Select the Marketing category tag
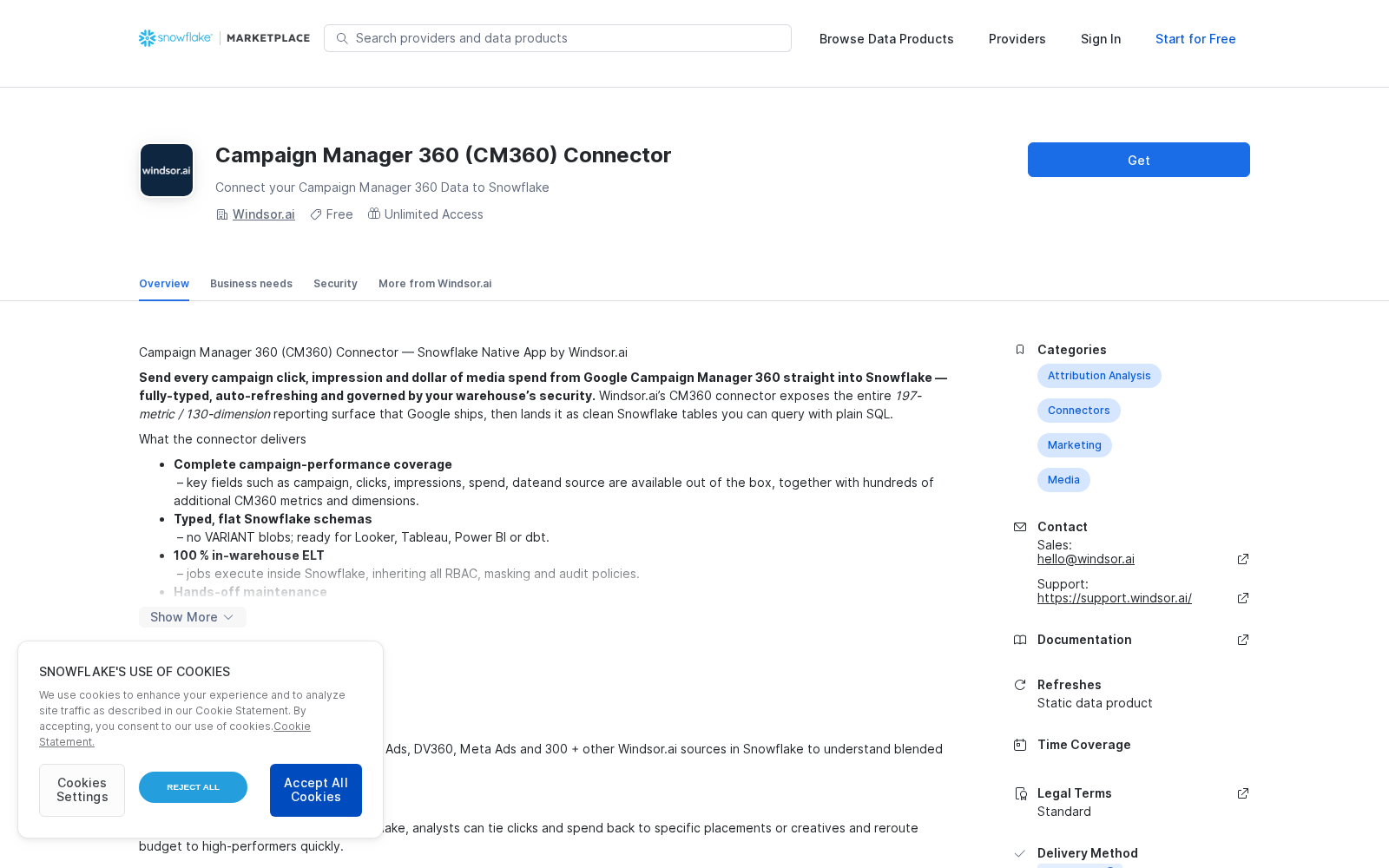The width and height of the screenshot is (1389, 868). click(1075, 445)
